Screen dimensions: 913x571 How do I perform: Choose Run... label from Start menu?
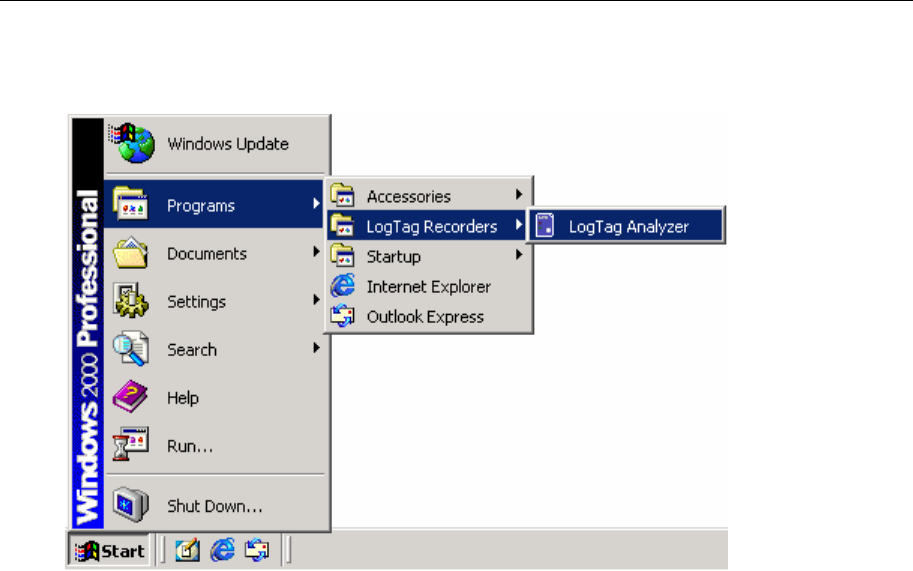(x=190, y=446)
